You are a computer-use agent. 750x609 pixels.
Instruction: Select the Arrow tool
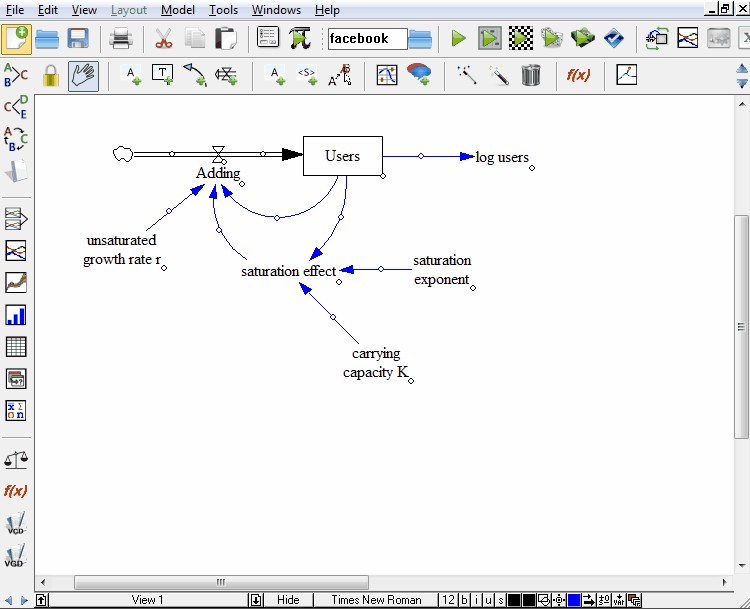(x=195, y=75)
